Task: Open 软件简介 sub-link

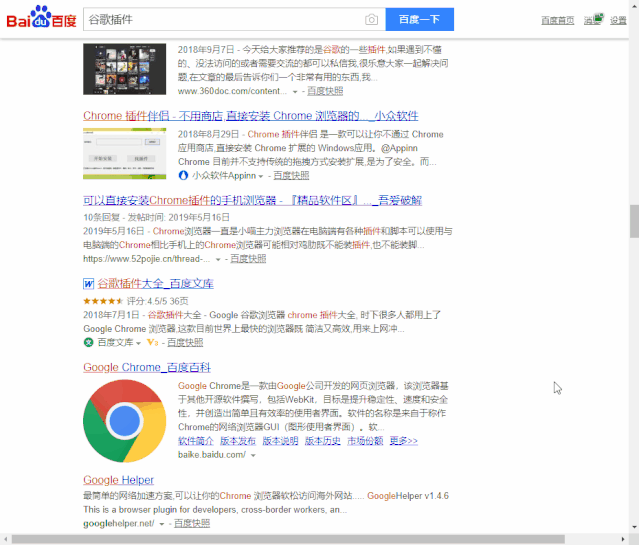Action: coord(196,441)
